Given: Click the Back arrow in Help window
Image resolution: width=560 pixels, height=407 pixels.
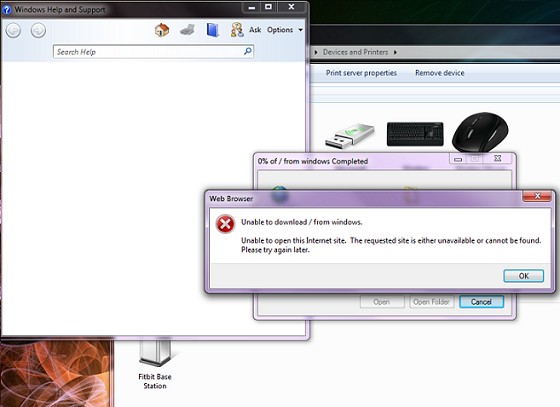Looking at the screenshot, I should [13, 30].
